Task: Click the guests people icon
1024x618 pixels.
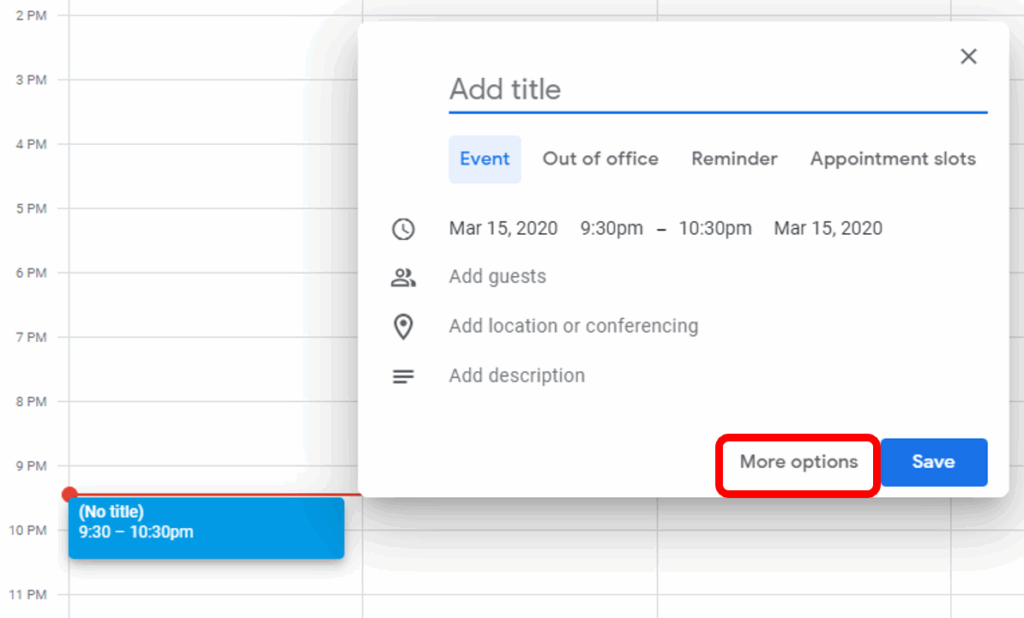Action: point(403,278)
